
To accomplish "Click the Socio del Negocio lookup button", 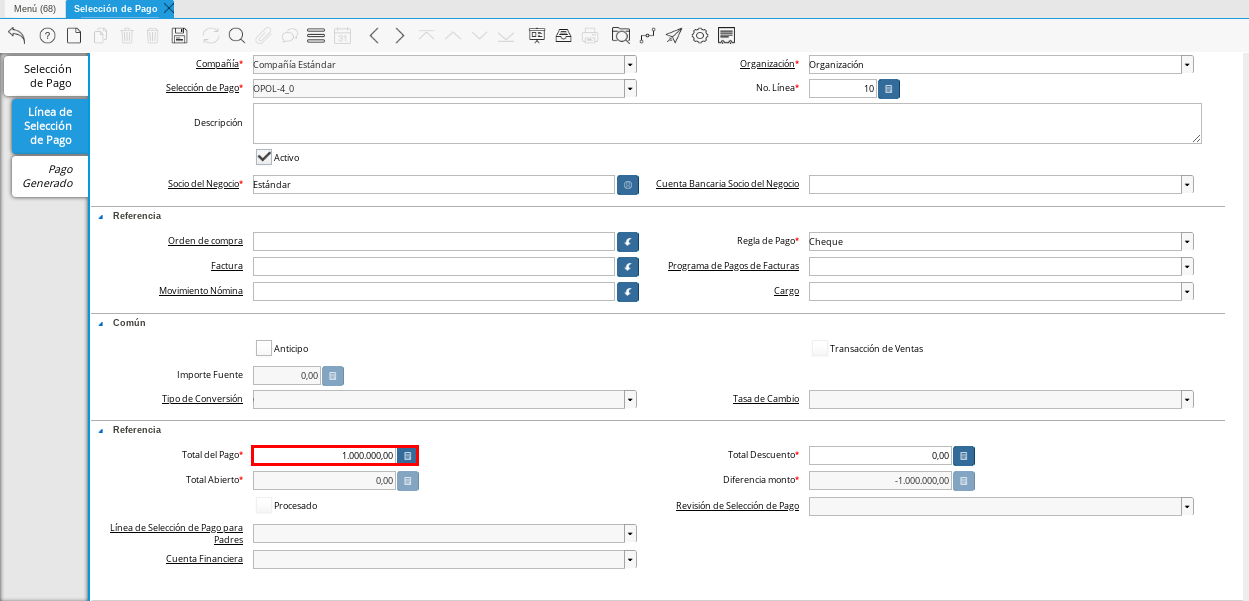I will click(x=627, y=185).
